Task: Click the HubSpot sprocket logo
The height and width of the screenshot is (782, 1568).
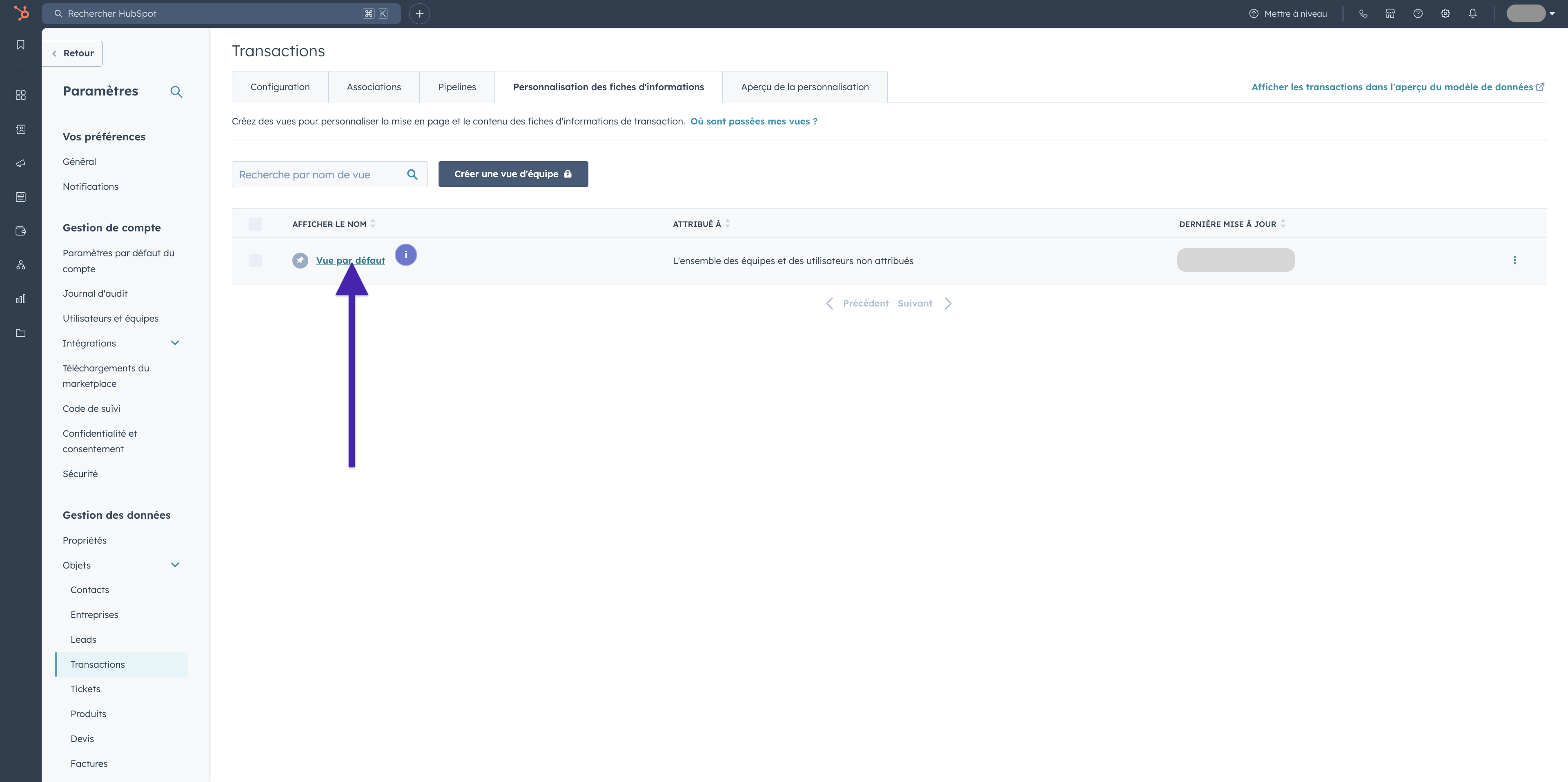Action: pos(21,13)
